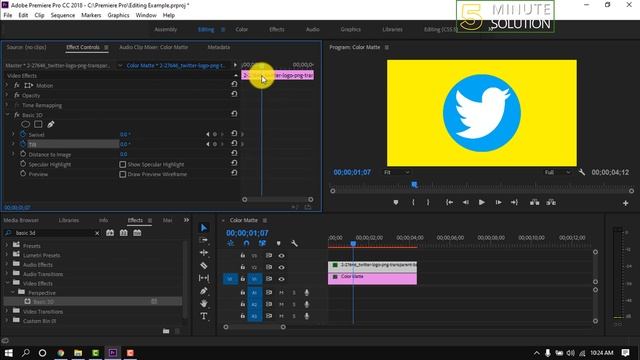Open the Clip menu
Screen dimensions: 640x360
tap(39, 15)
